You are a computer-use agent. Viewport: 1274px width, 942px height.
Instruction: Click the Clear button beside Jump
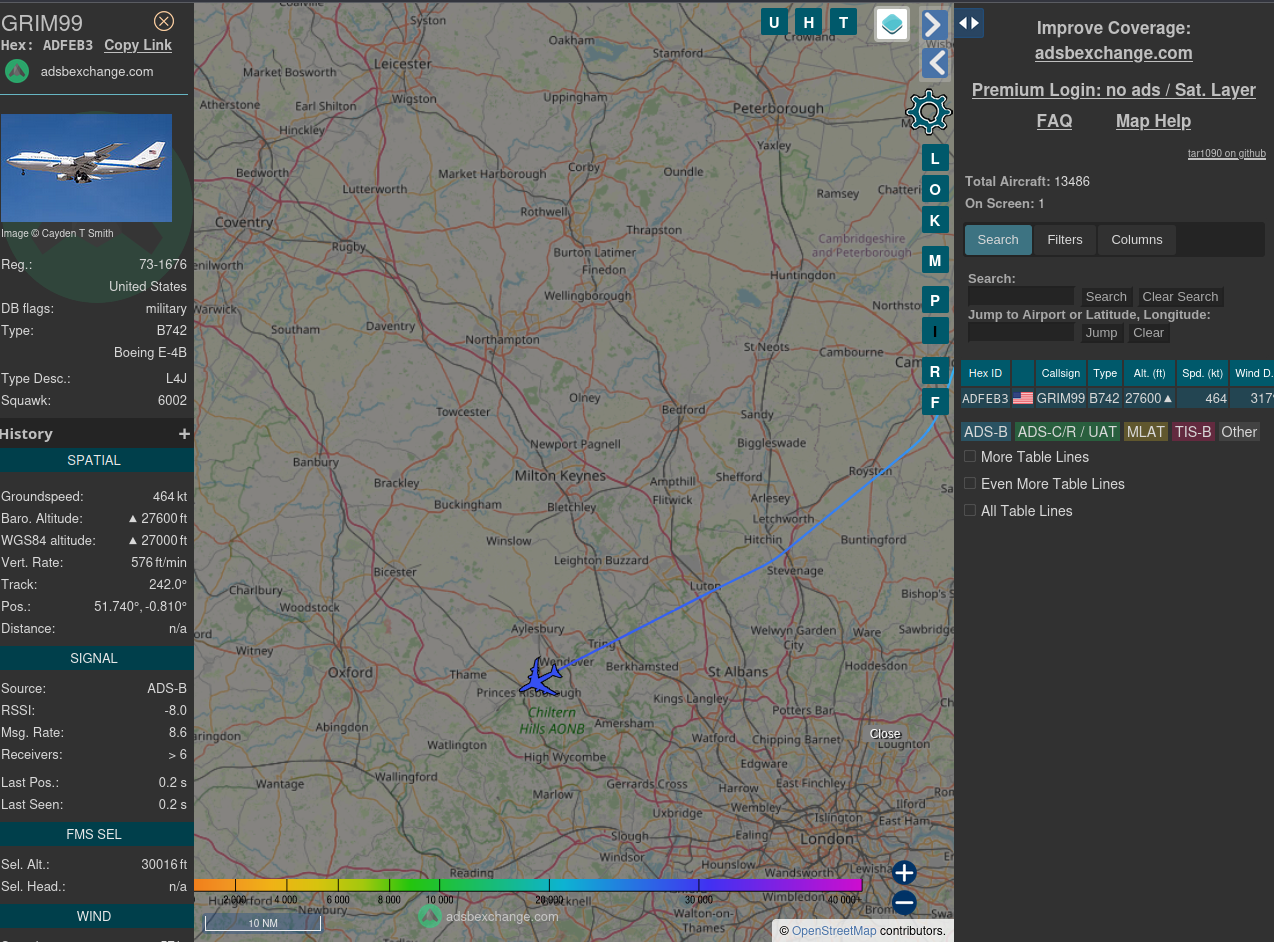[x=1148, y=332]
